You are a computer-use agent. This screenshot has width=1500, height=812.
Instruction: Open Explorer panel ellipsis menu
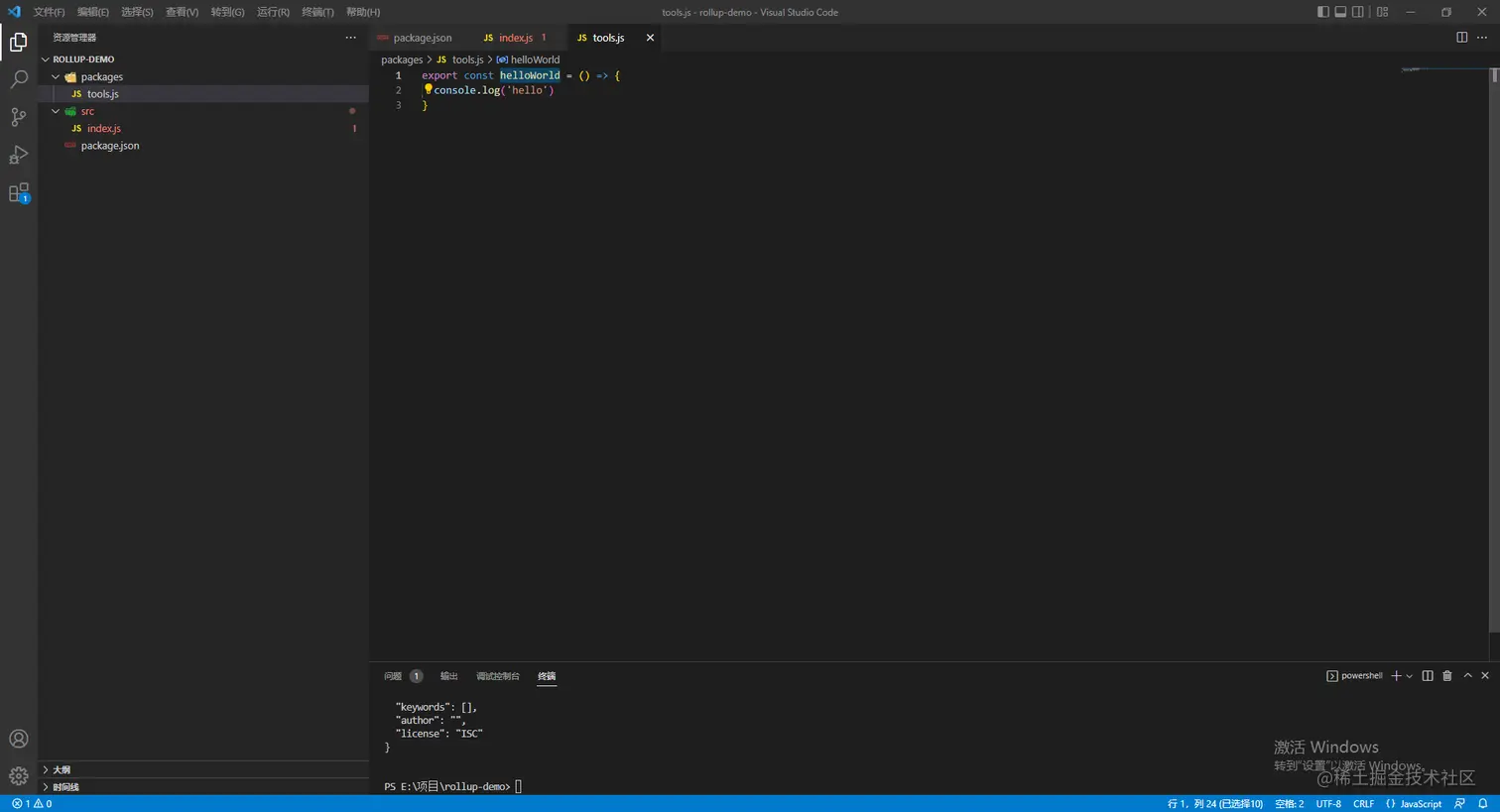[x=350, y=38]
